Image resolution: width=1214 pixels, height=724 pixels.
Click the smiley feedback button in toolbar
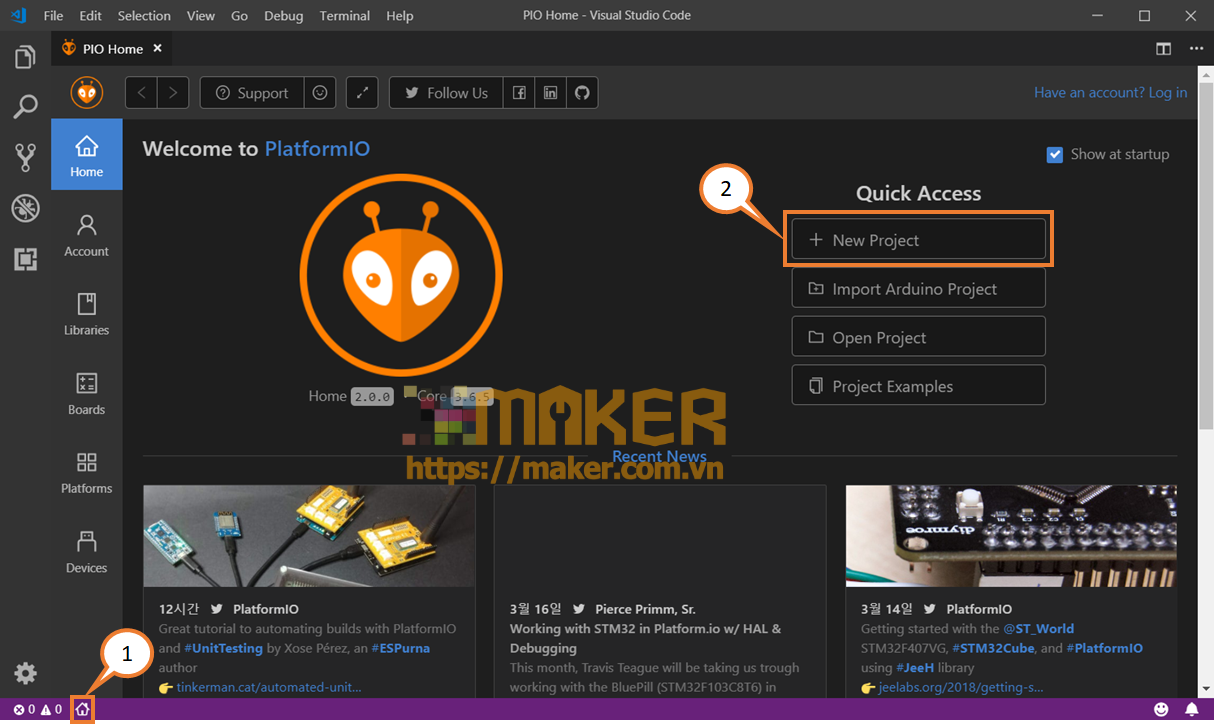click(320, 93)
